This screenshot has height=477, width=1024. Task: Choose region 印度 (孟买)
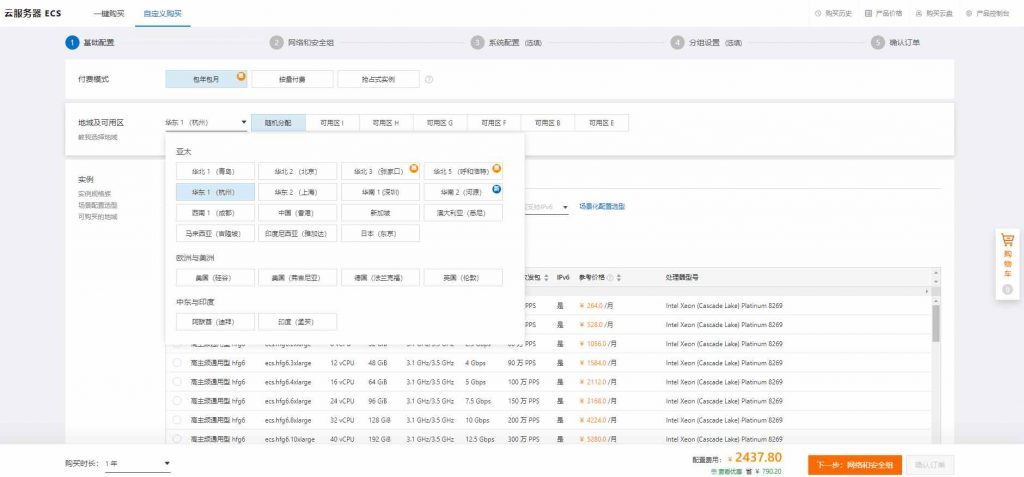(x=297, y=322)
